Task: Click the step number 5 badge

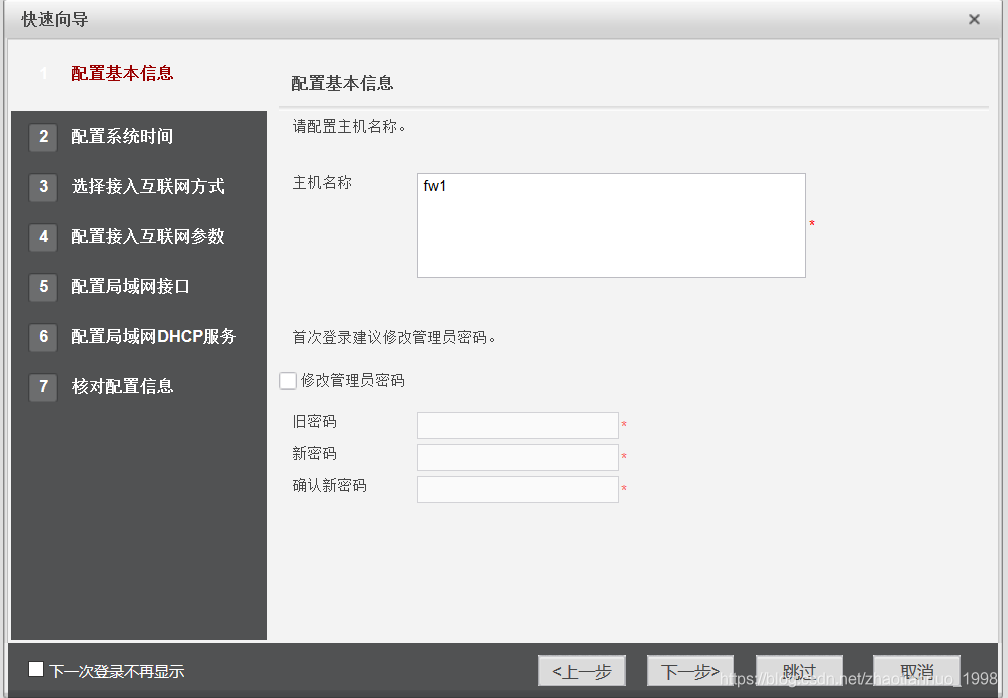Action: click(43, 286)
